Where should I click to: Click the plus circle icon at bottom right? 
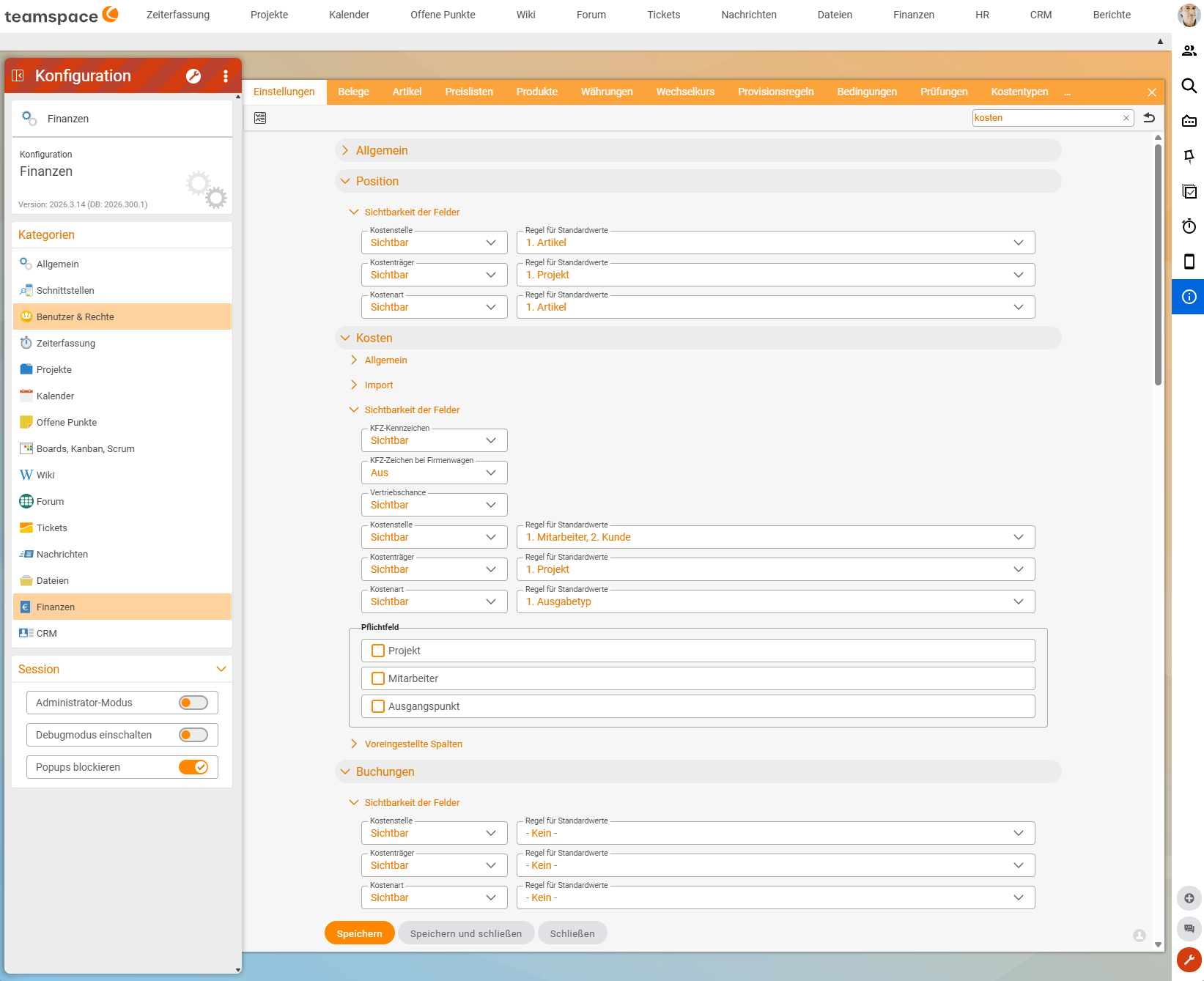1189,898
